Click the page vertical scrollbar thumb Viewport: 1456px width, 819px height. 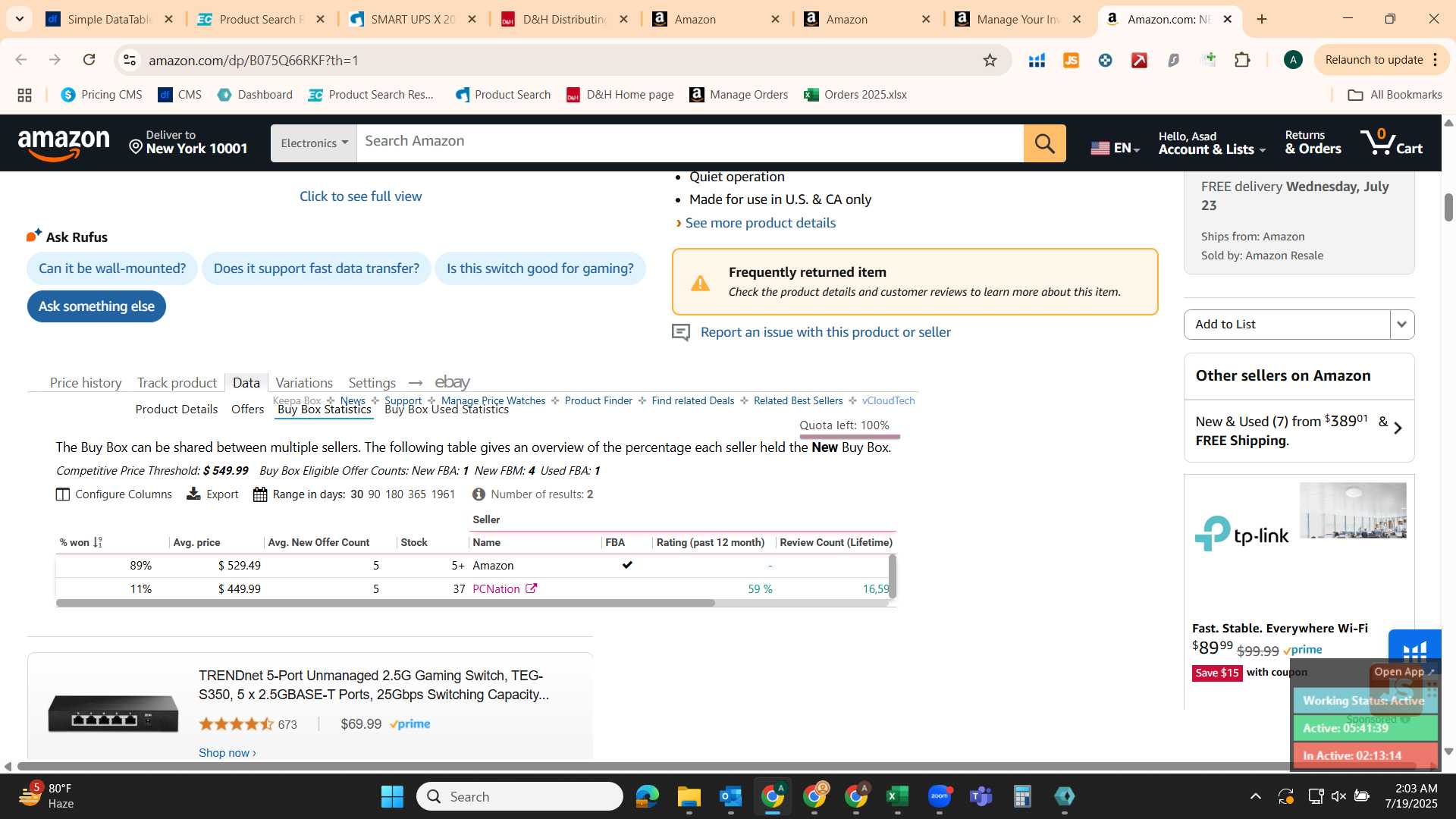click(x=1448, y=207)
